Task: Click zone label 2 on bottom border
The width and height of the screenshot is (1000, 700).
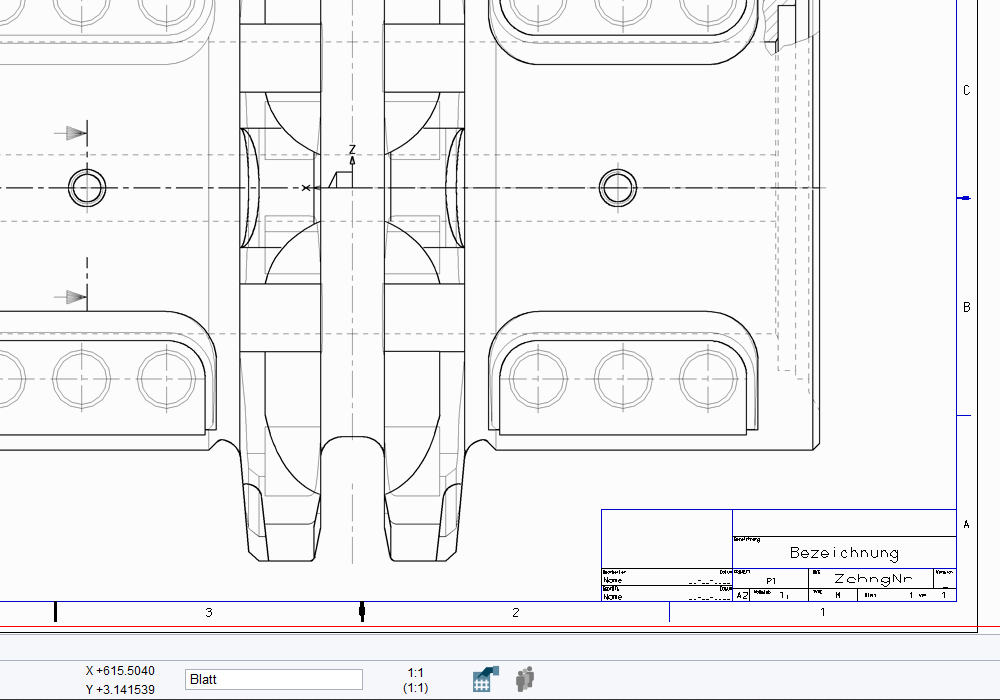Action: [x=515, y=613]
